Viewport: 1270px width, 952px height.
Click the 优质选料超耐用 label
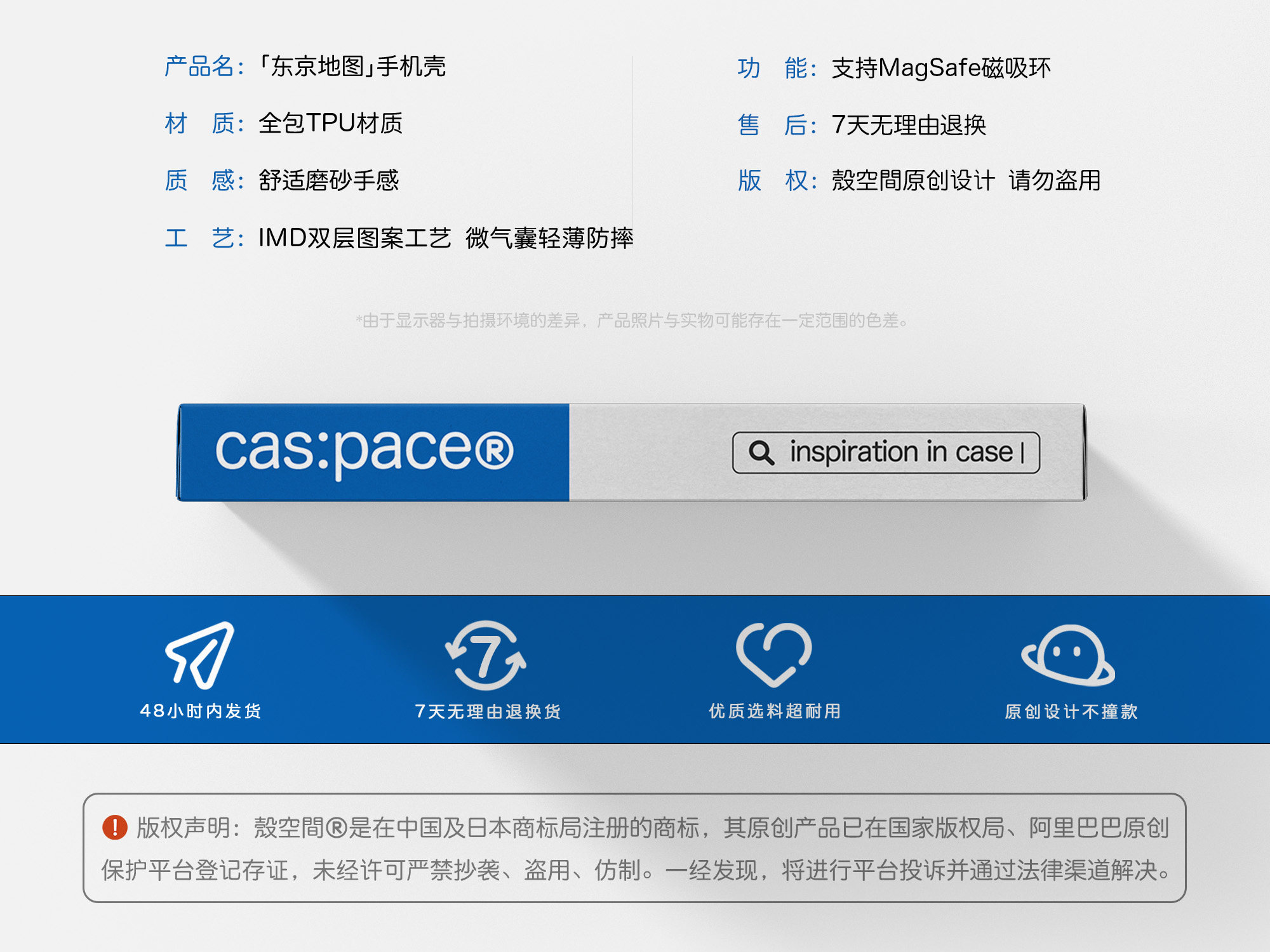point(775,711)
